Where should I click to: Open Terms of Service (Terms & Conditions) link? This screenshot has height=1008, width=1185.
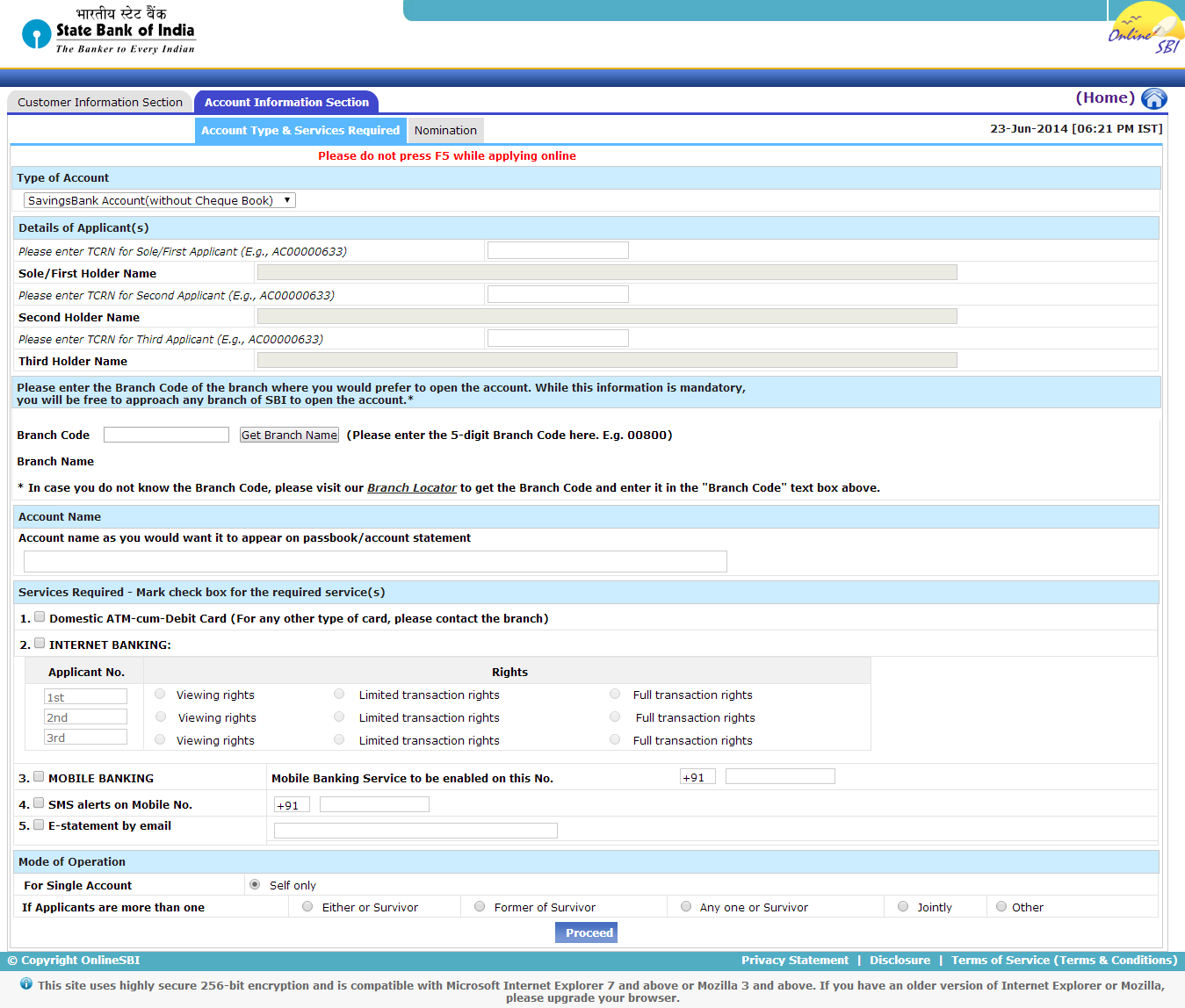point(1064,960)
